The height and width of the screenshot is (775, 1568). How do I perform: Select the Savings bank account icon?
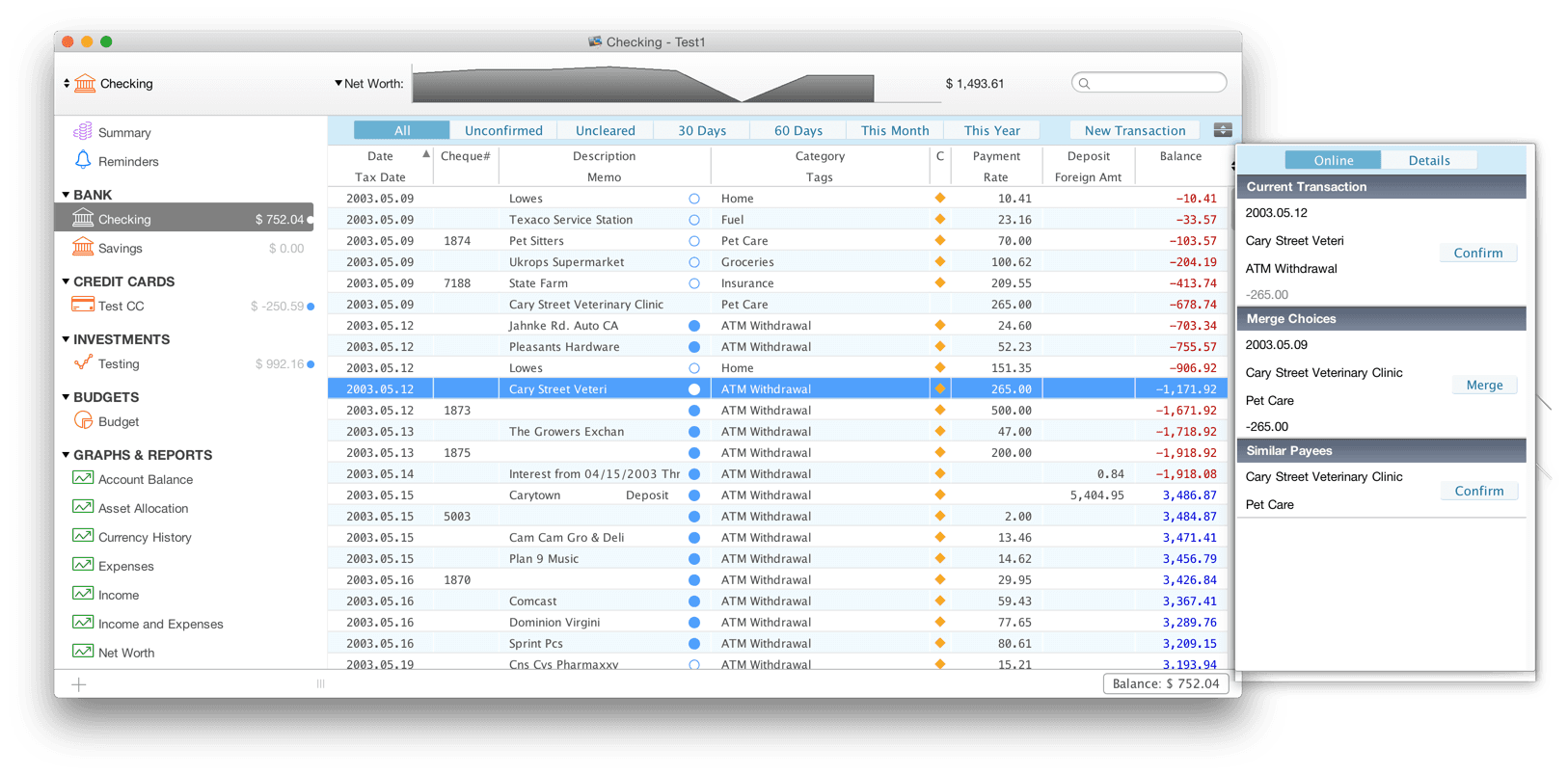click(83, 248)
